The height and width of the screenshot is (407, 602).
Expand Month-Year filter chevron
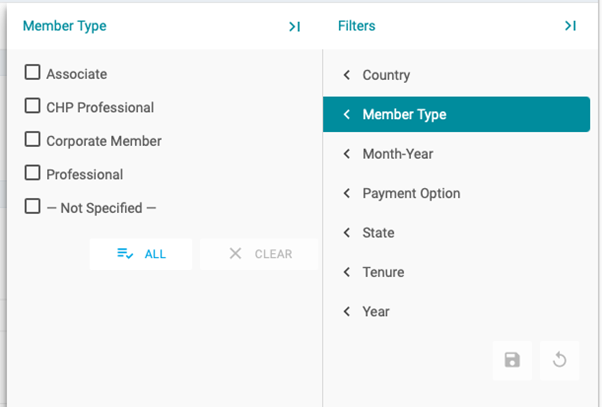(x=347, y=154)
